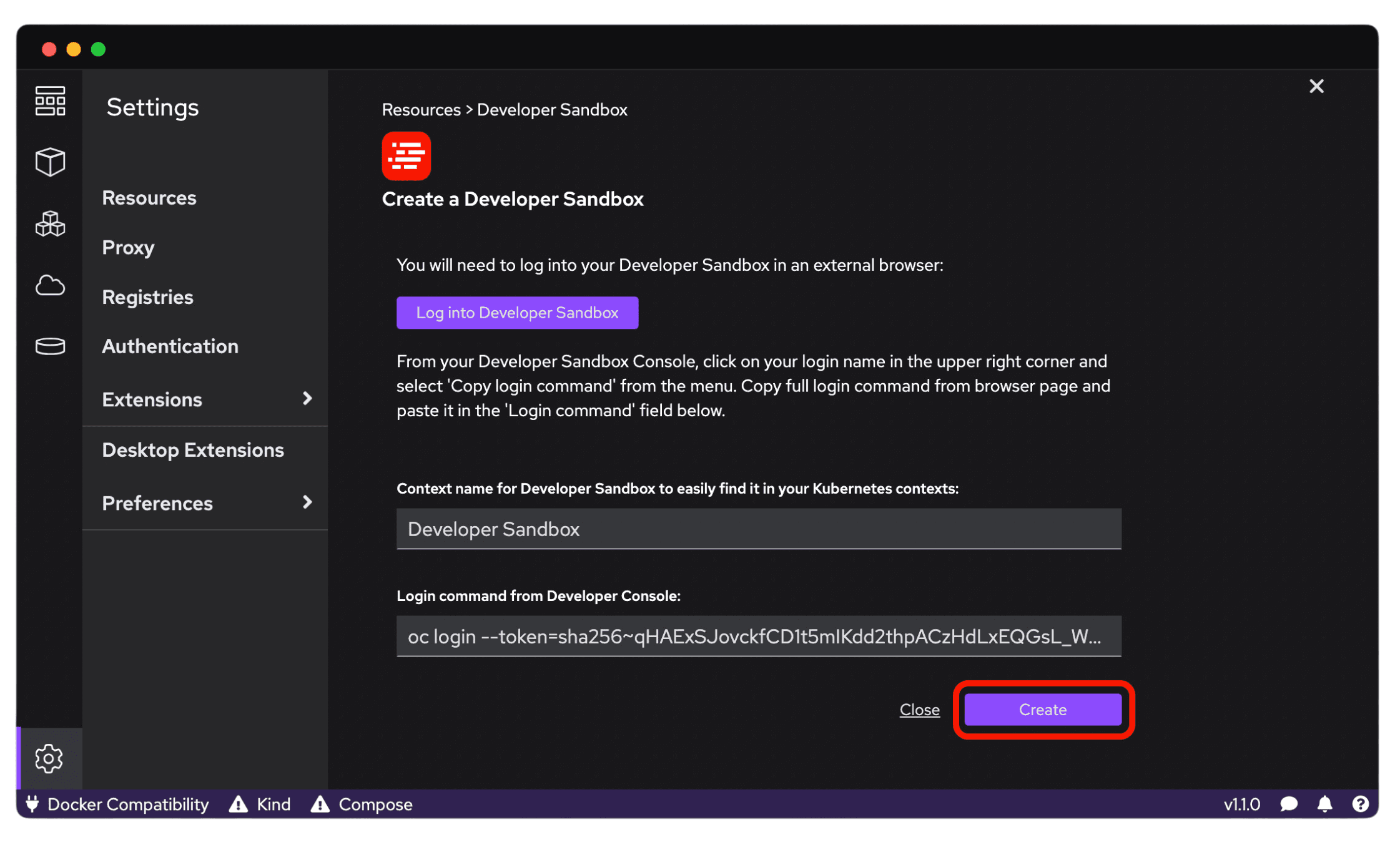The width and height of the screenshot is (1400, 855).
Task: Click the Close link
Action: (919, 710)
